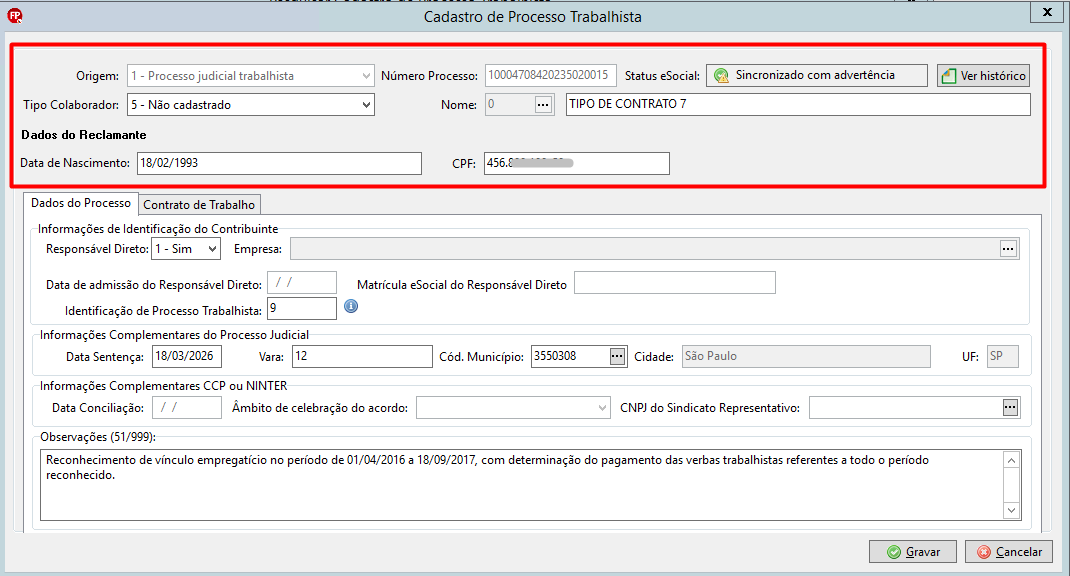Click Identificação de Processo Trabalhista field
Viewport: 1070px width, 576px height.
point(302,308)
